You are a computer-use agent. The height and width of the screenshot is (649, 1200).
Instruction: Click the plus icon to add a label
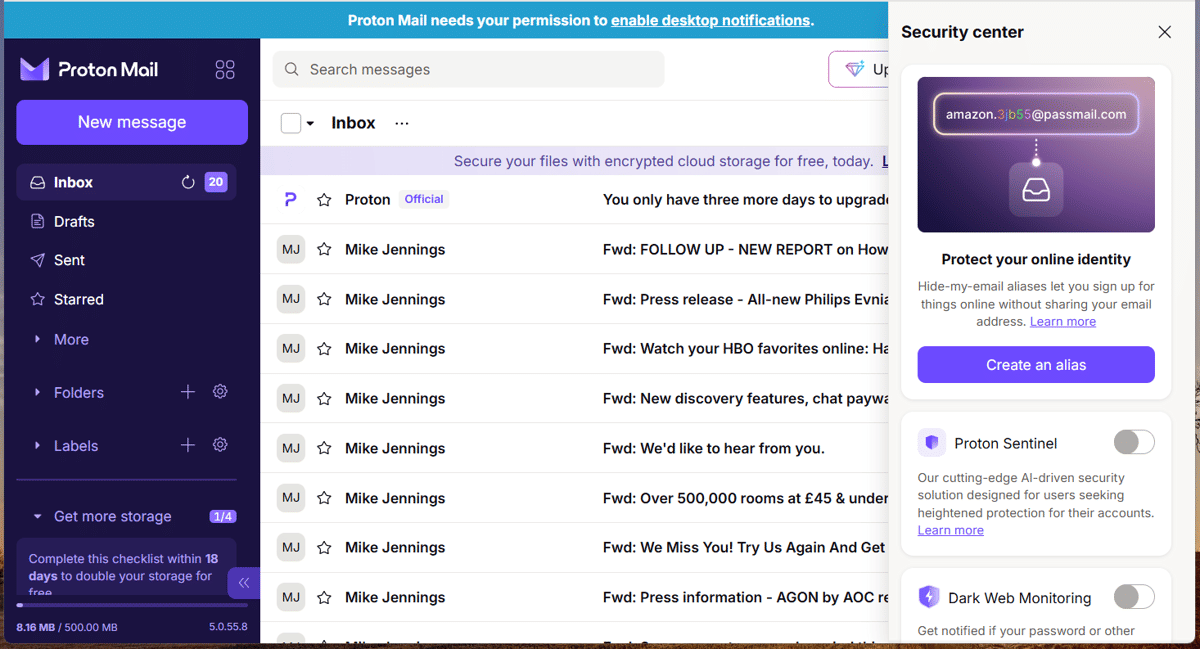[x=188, y=445]
